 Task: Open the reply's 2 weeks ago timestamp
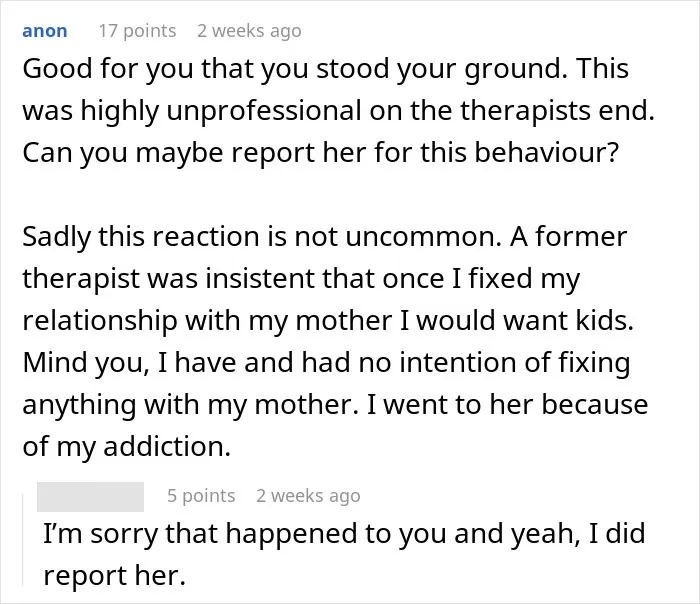(x=308, y=496)
